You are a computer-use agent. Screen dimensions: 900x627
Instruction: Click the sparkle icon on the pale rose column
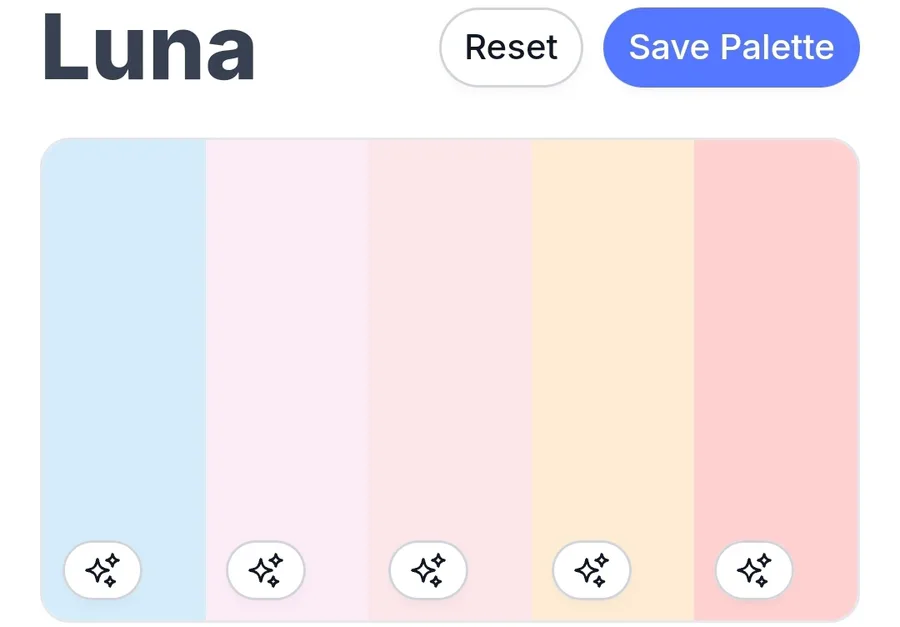(x=428, y=570)
